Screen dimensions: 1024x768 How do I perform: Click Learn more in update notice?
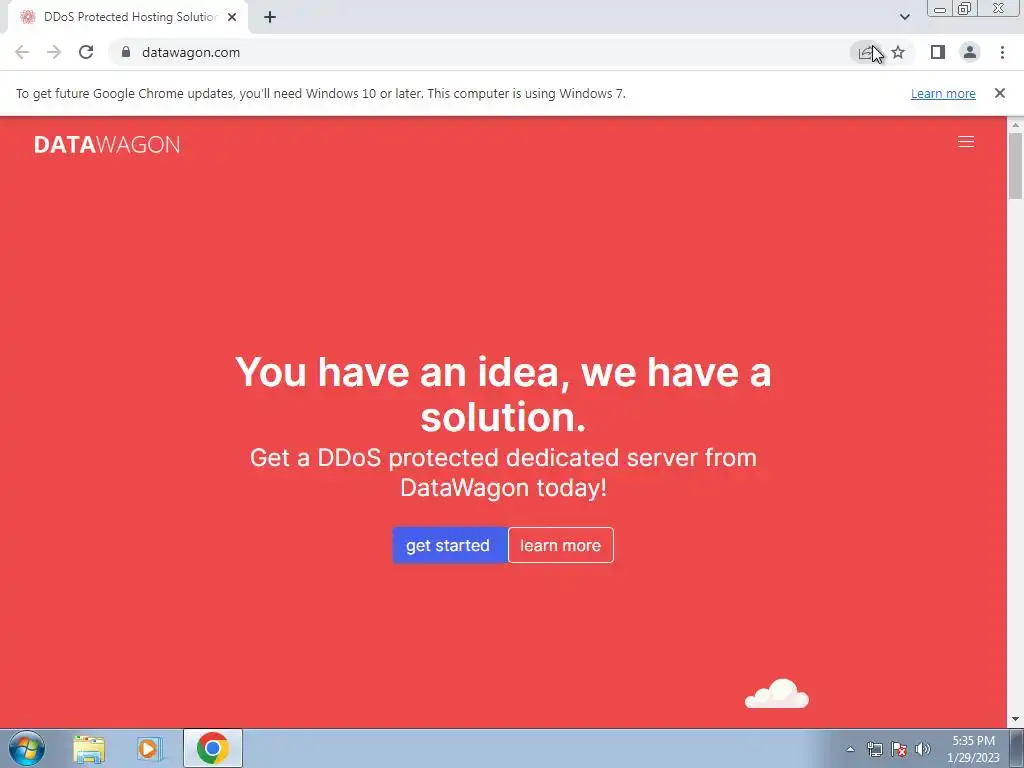click(x=943, y=93)
